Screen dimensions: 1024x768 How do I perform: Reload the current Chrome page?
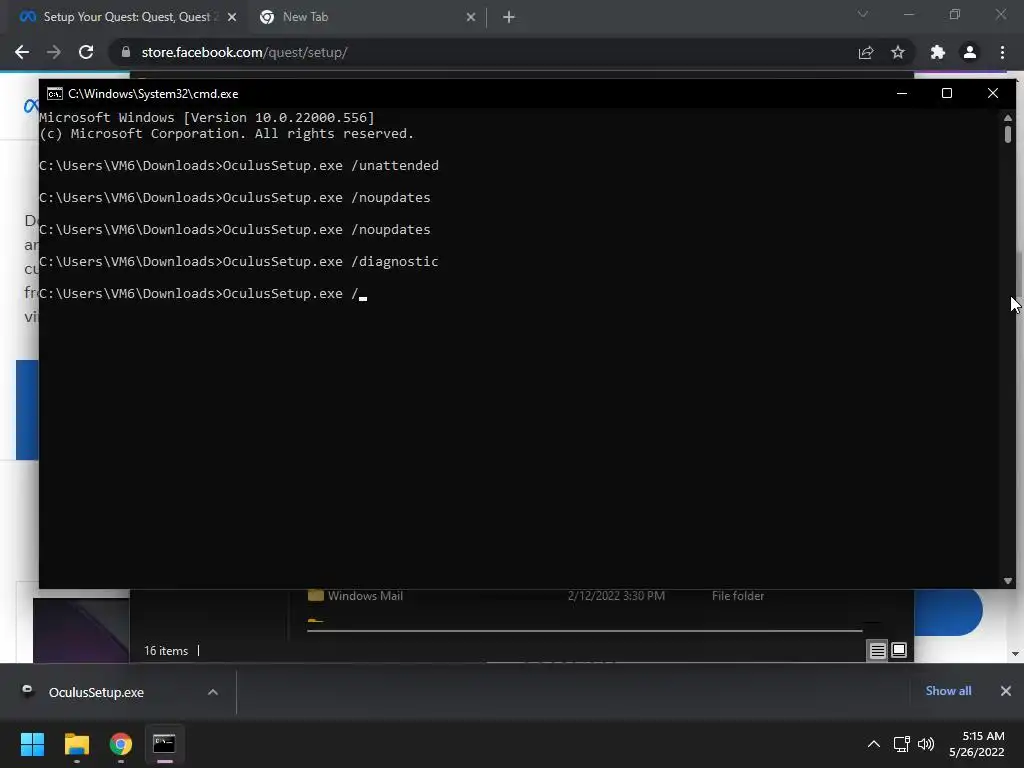tap(86, 52)
